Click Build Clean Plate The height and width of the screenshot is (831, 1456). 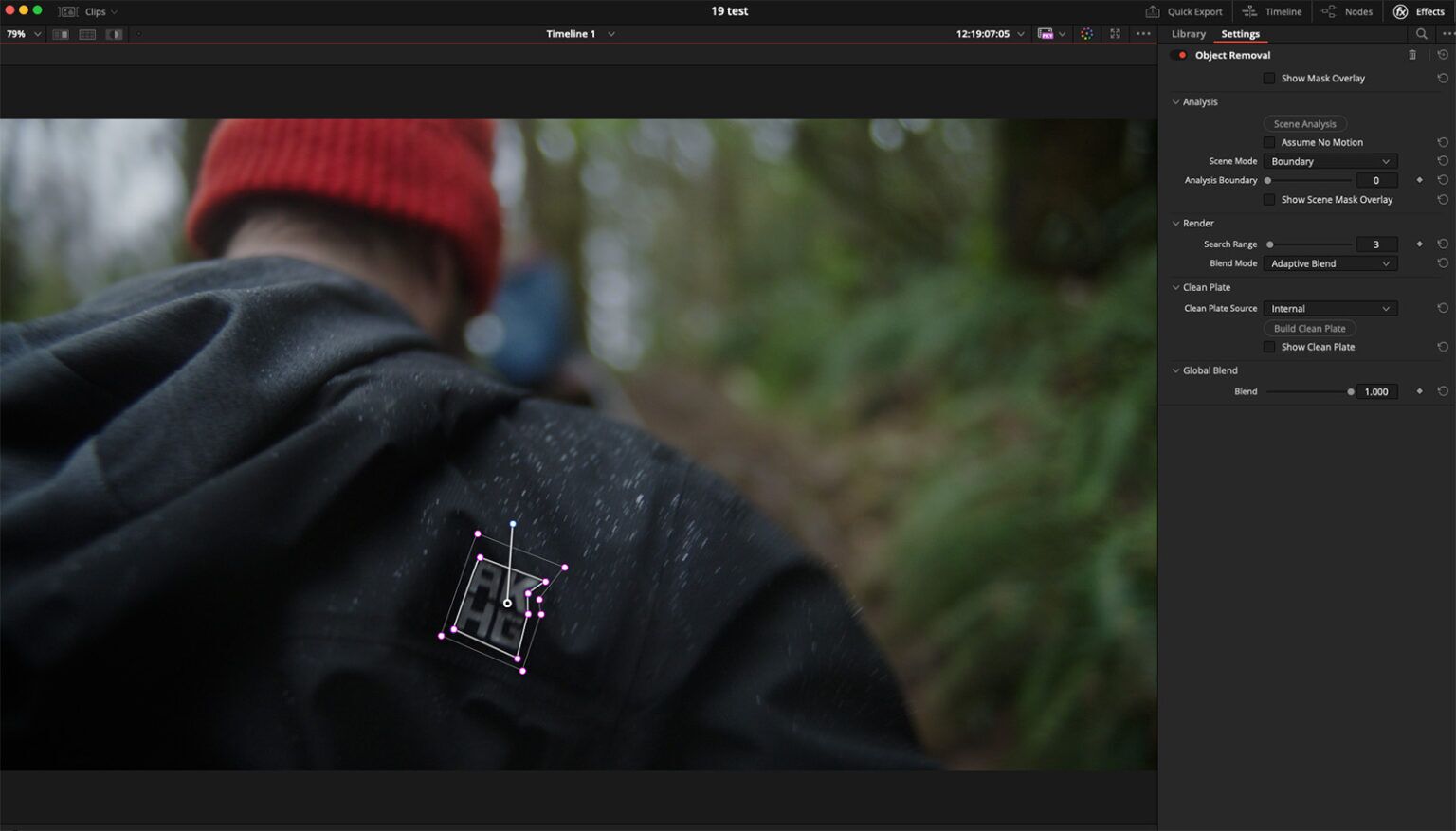pyautogui.click(x=1310, y=328)
